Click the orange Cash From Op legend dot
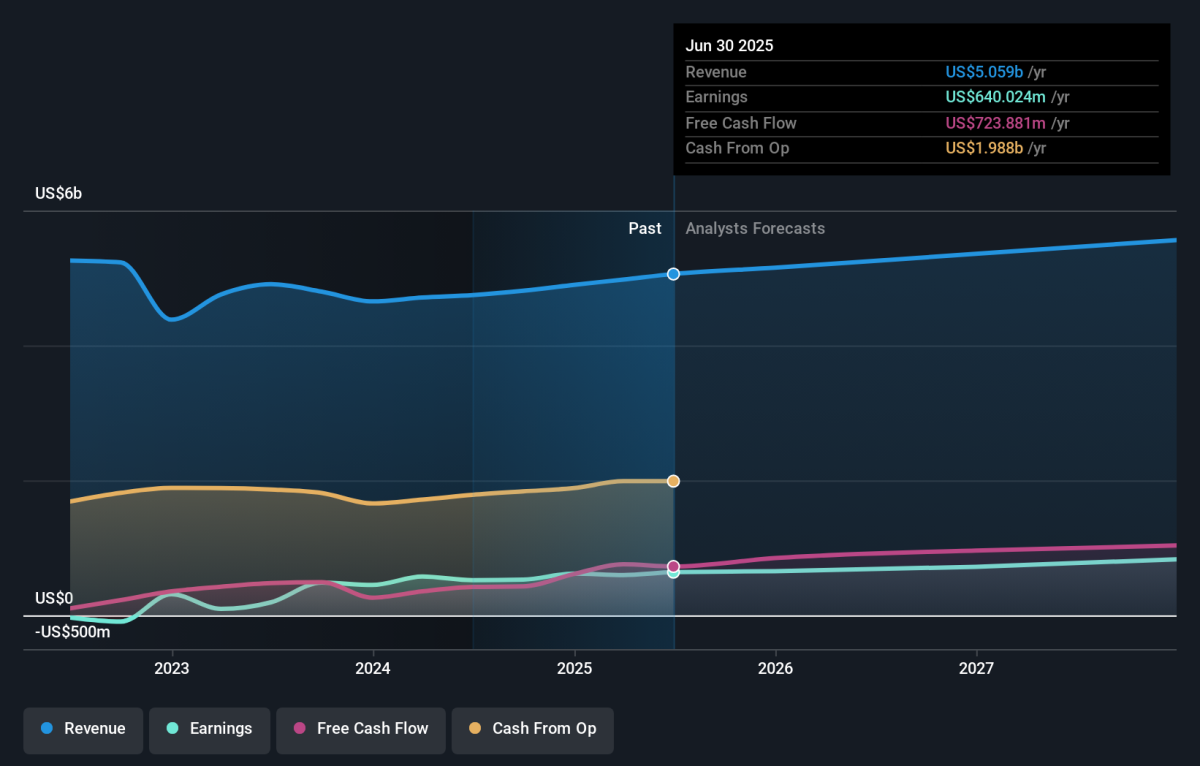The height and width of the screenshot is (766, 1200). tap(474, 729)
